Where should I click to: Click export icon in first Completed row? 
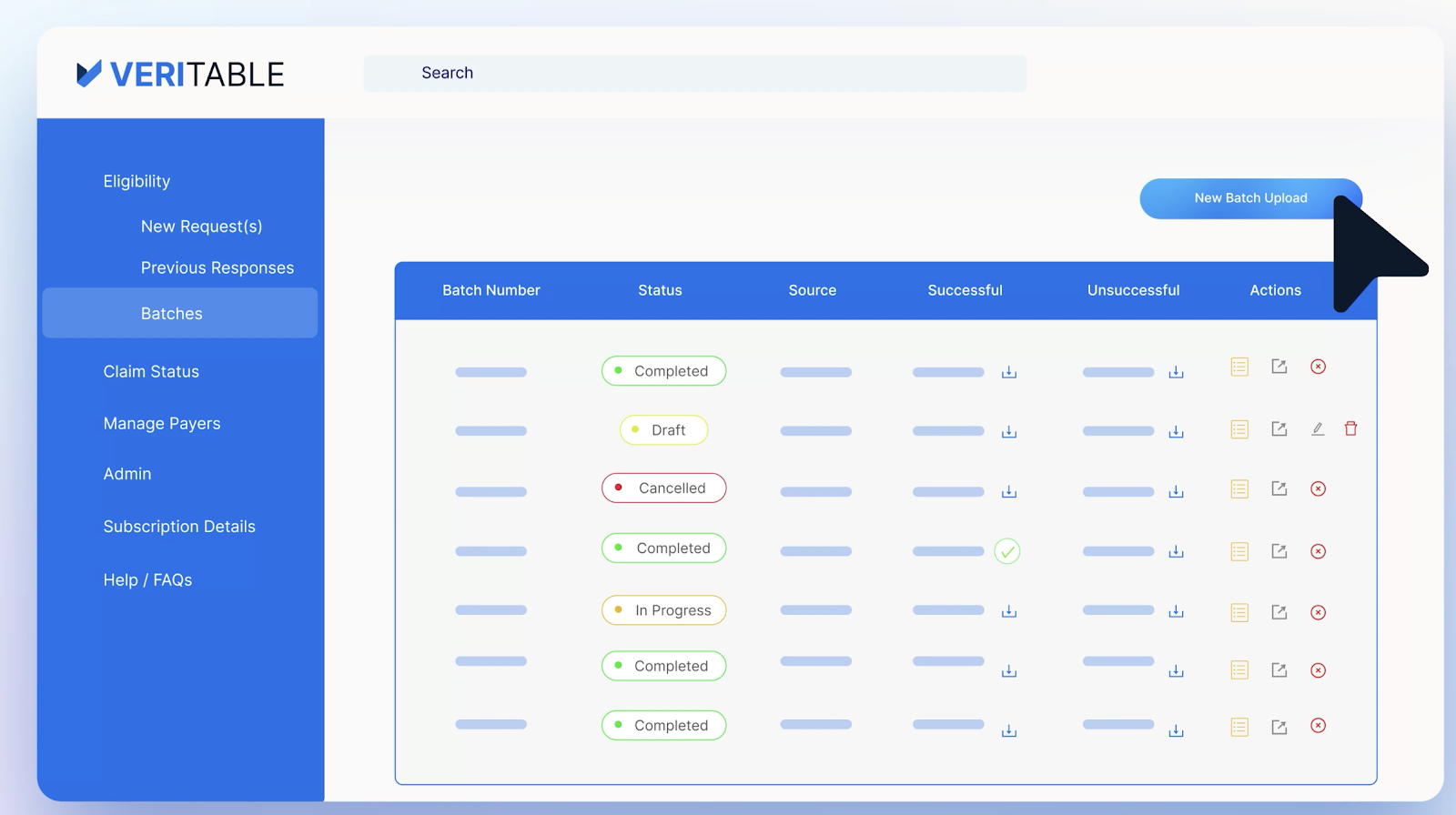pos(1279,367)
